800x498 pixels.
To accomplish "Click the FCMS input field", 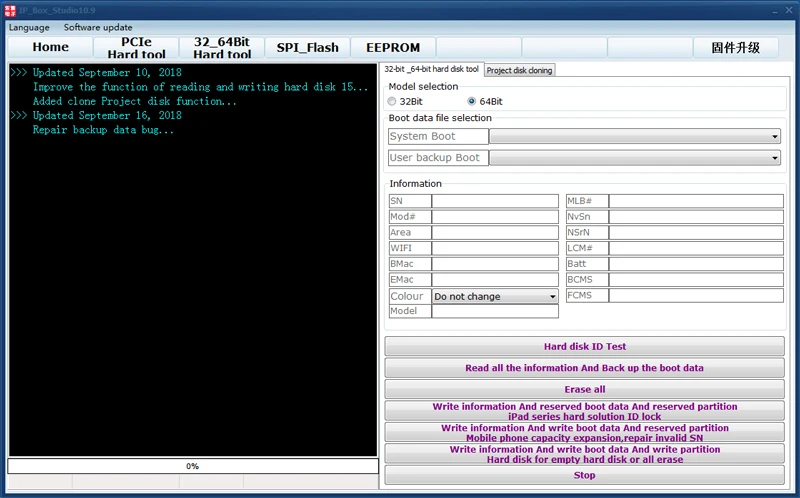I will [x=696, y=295].
